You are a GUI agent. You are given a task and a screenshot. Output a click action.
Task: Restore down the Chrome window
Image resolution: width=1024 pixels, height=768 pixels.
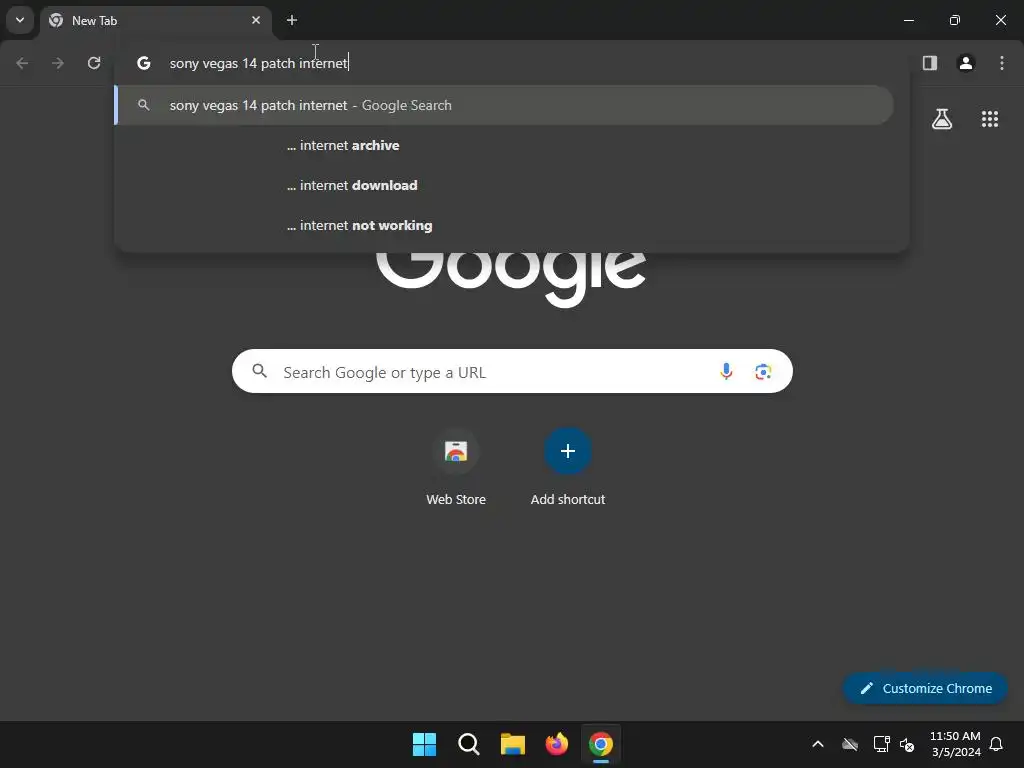955,20
